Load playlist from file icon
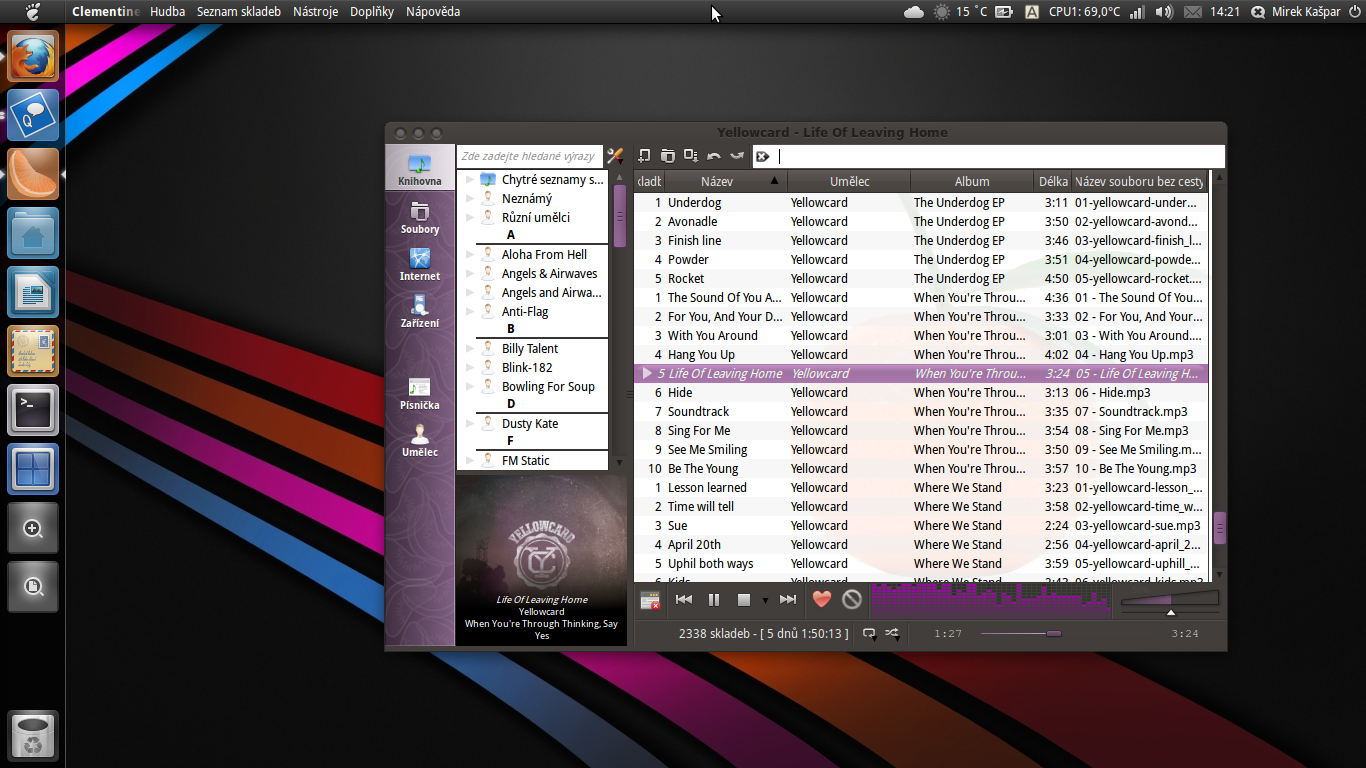The width and height of the screenshot is (1366, 768). pyautogui.click(x=668, y=156)
